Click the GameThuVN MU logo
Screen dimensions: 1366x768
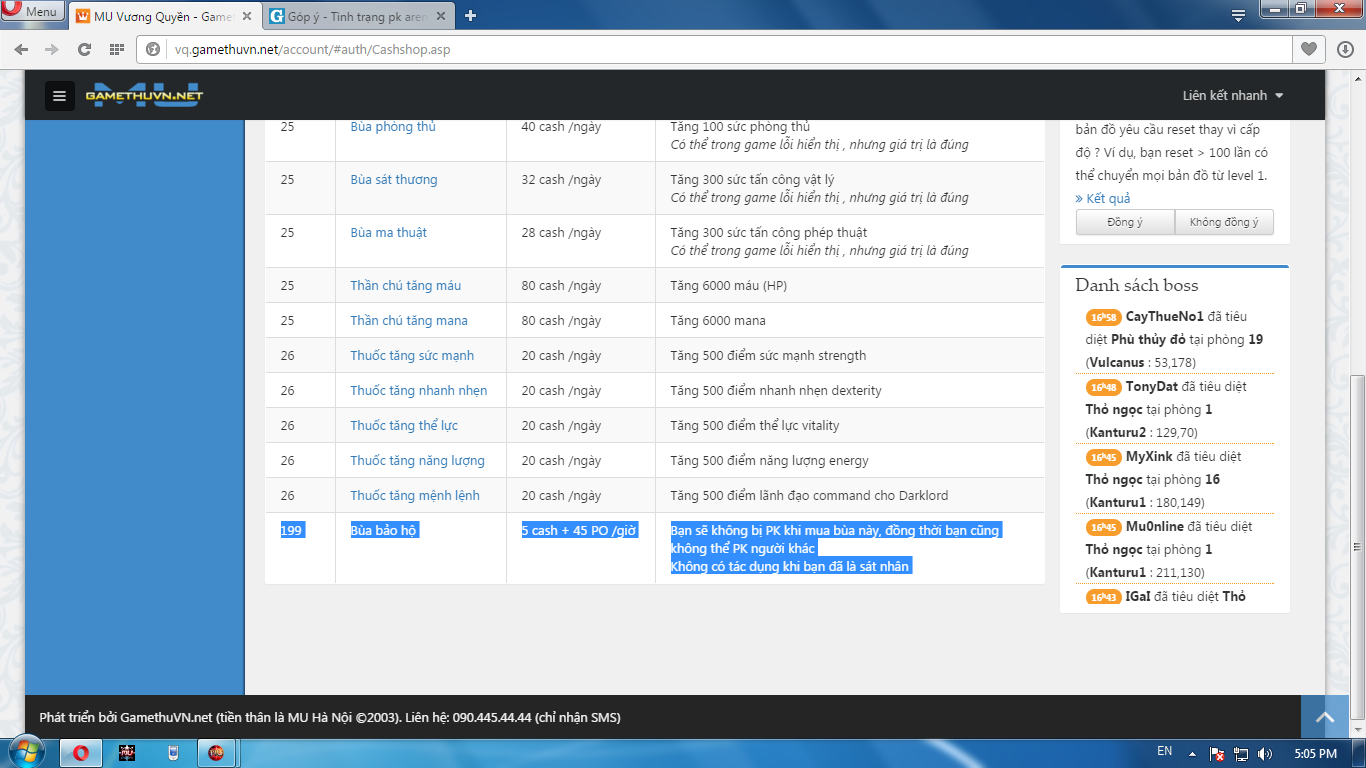(144, 96)
